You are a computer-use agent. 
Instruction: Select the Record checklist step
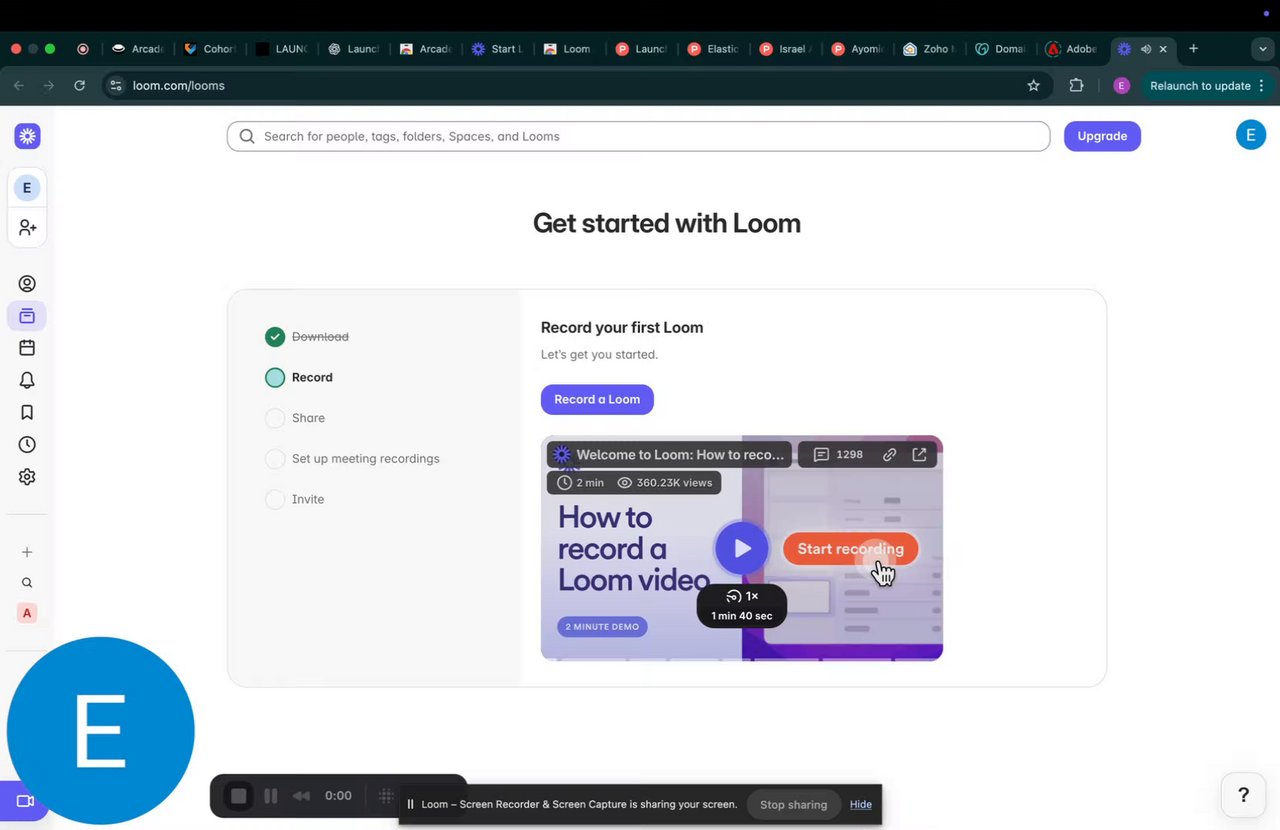(x=299, y=377)
